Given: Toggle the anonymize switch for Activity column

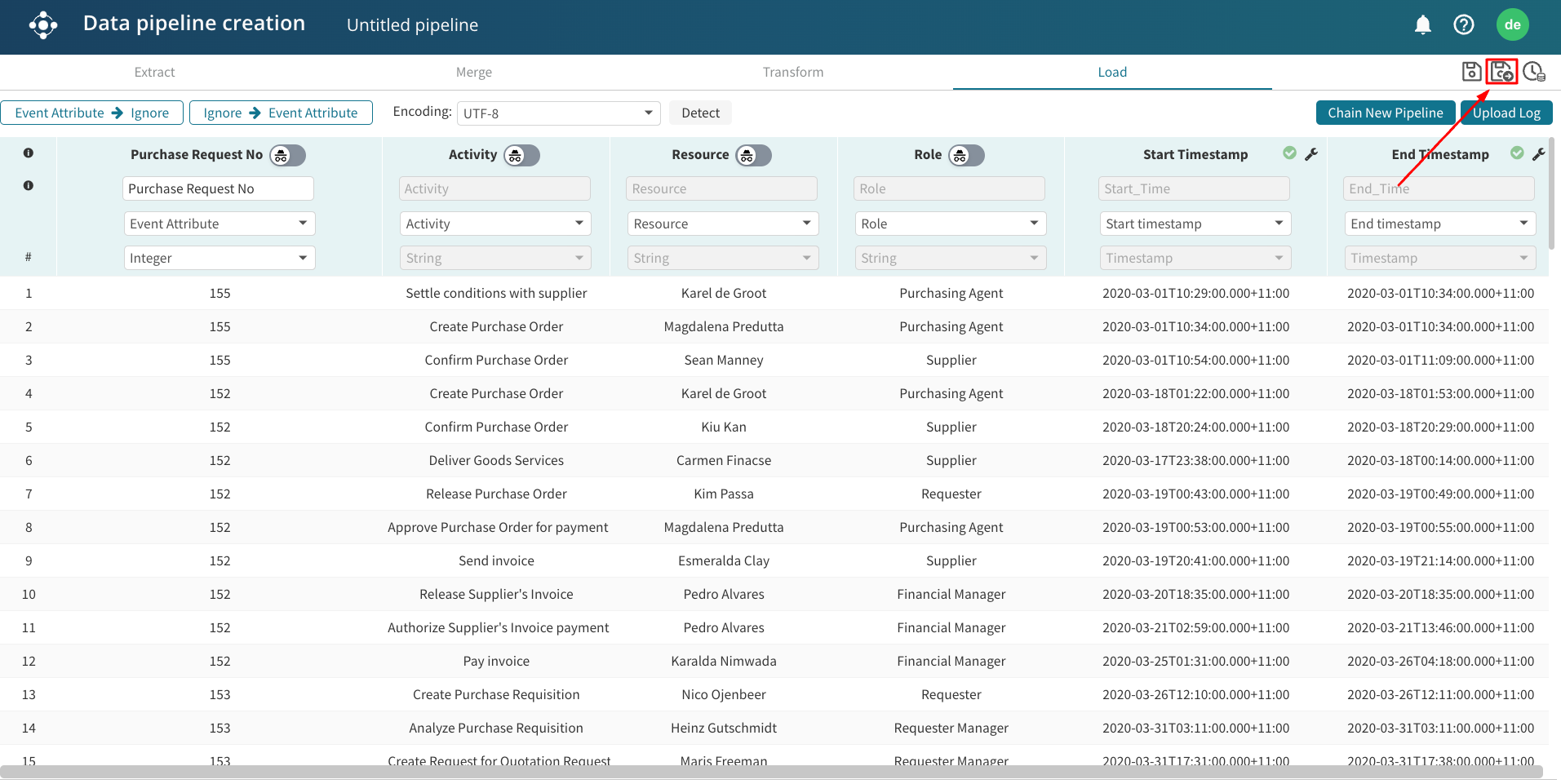Looking at the screenshot, I should (x=521, y=155).
